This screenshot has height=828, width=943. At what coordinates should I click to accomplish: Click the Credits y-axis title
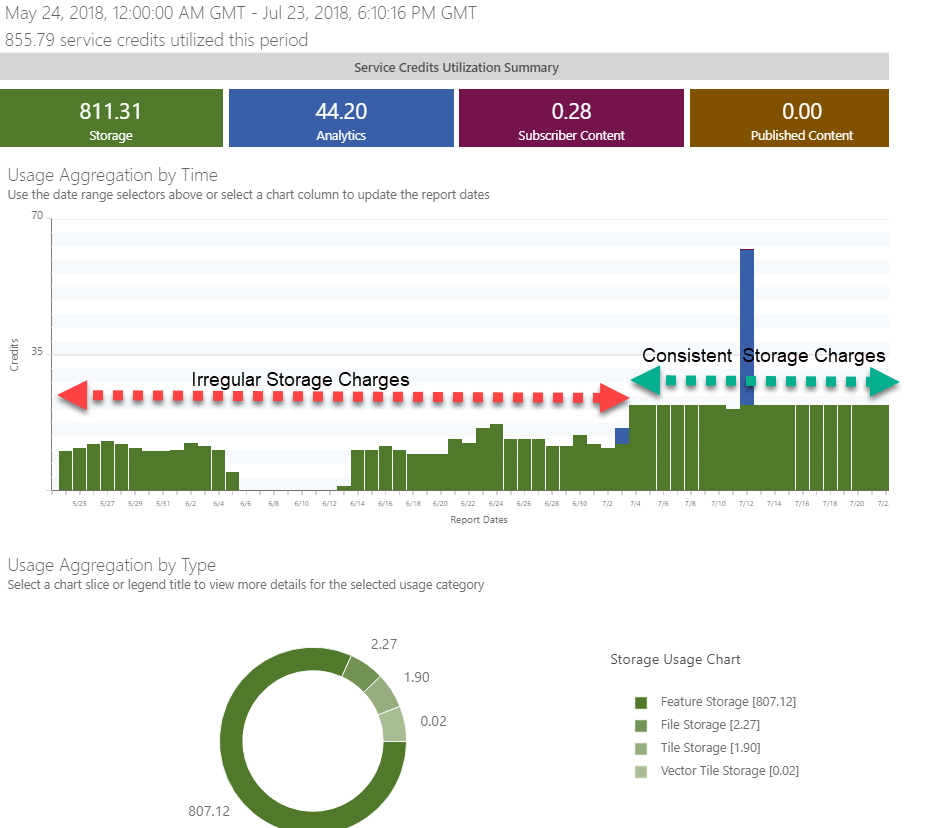pyautogui.click(x=14, y=355)
